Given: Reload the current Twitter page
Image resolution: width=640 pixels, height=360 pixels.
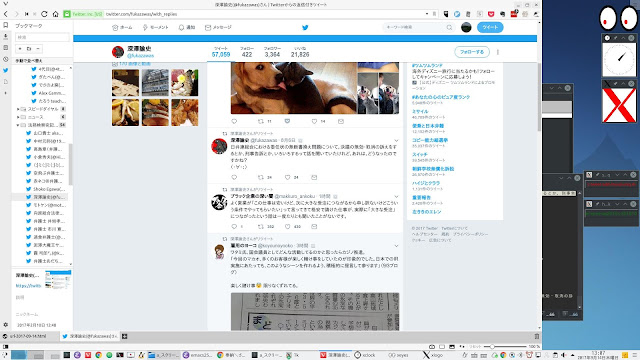Looking at the screenshot, I should (x=44, y=14).
